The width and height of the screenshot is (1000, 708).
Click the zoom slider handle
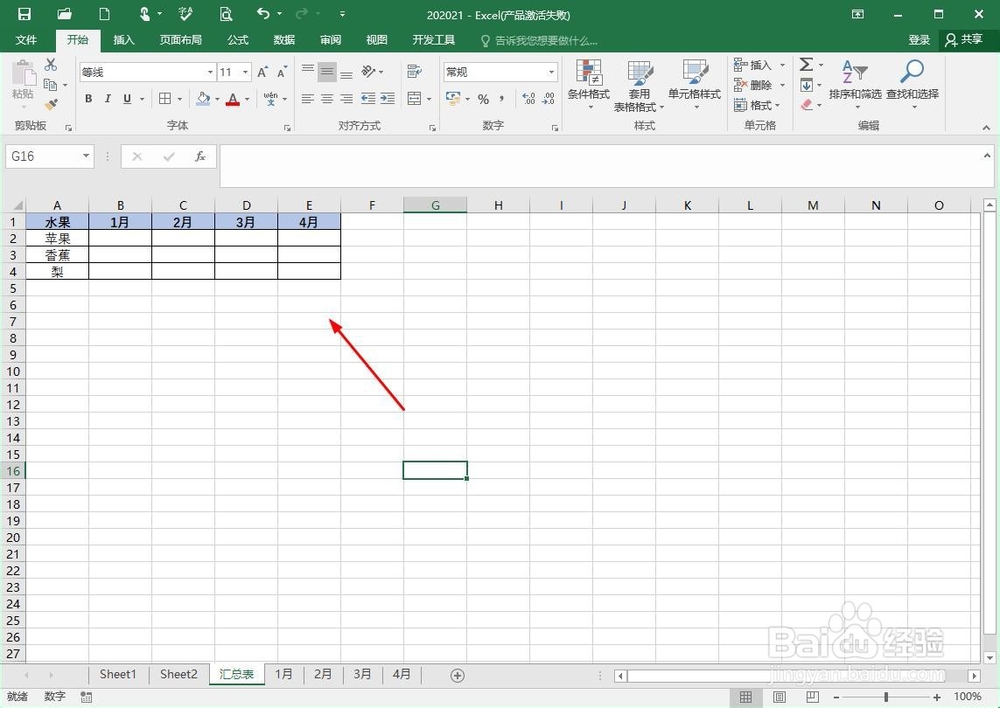886,697
